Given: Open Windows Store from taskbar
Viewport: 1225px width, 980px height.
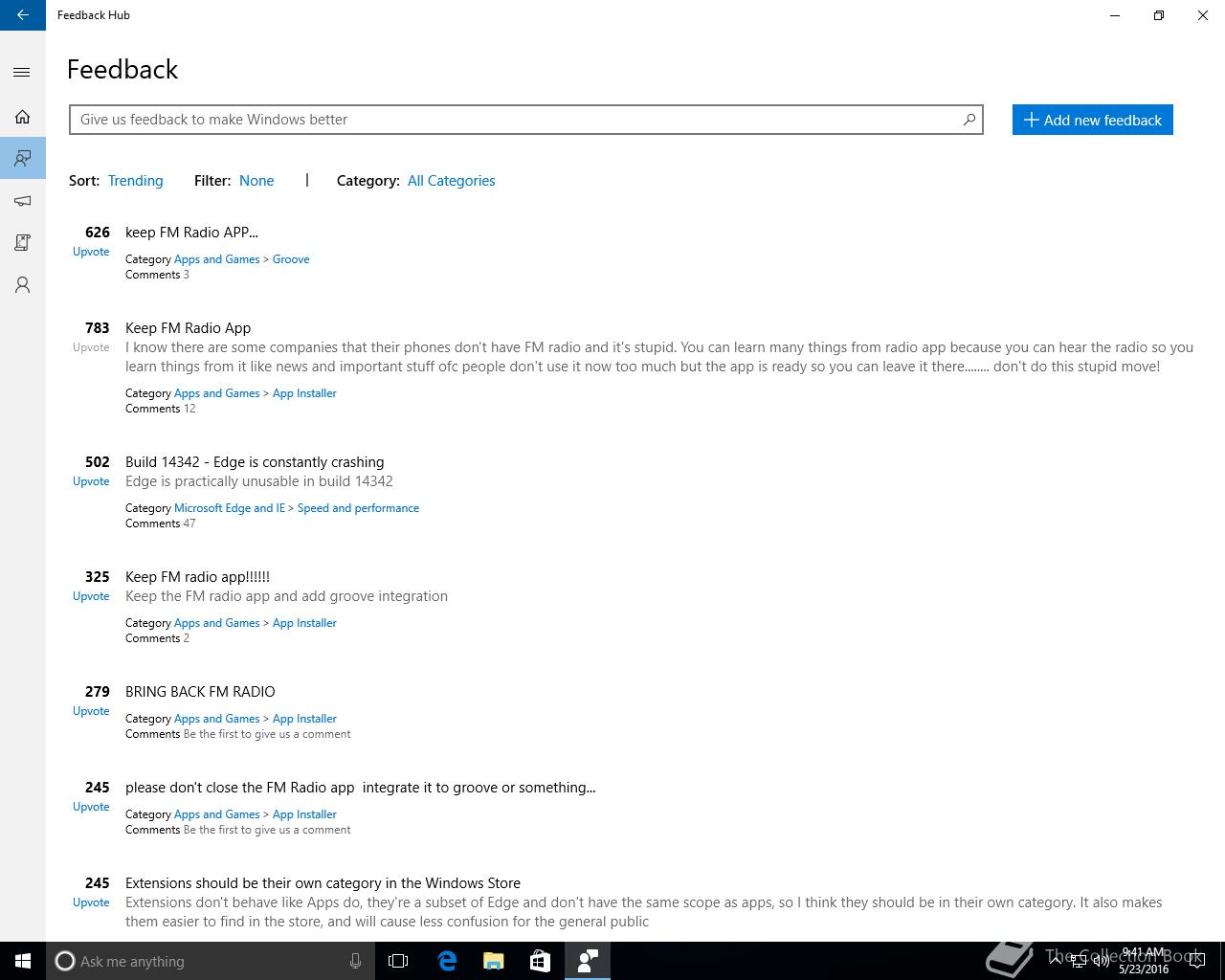Looking at the screenshot, I should click(x=540, y=961).
